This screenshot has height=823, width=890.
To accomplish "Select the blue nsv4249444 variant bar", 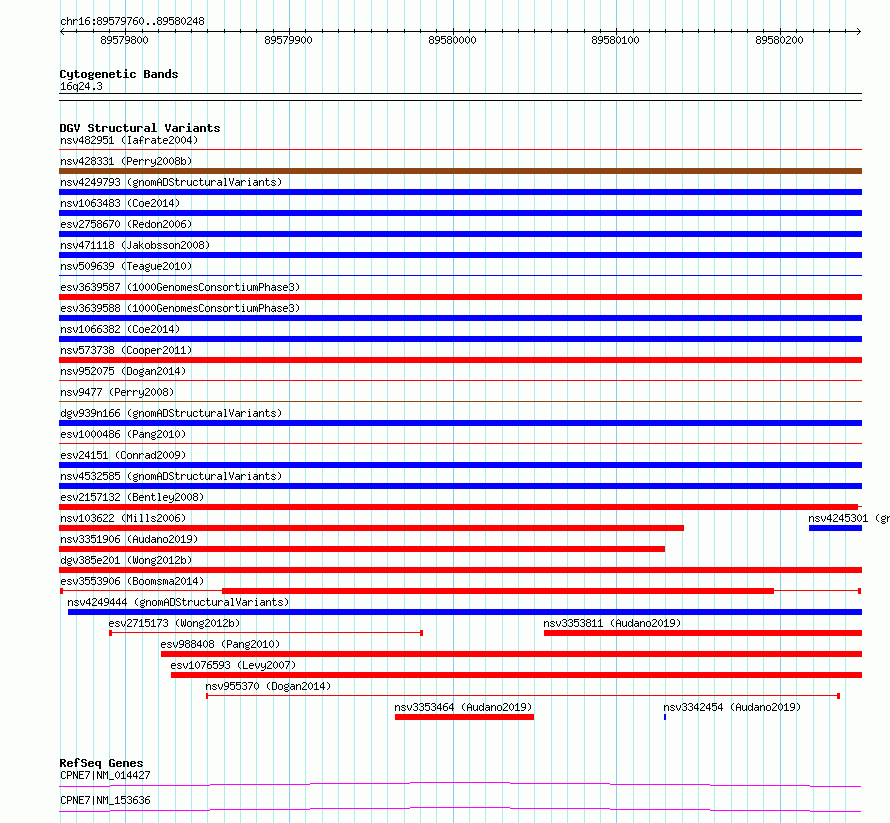I will 465,612.
